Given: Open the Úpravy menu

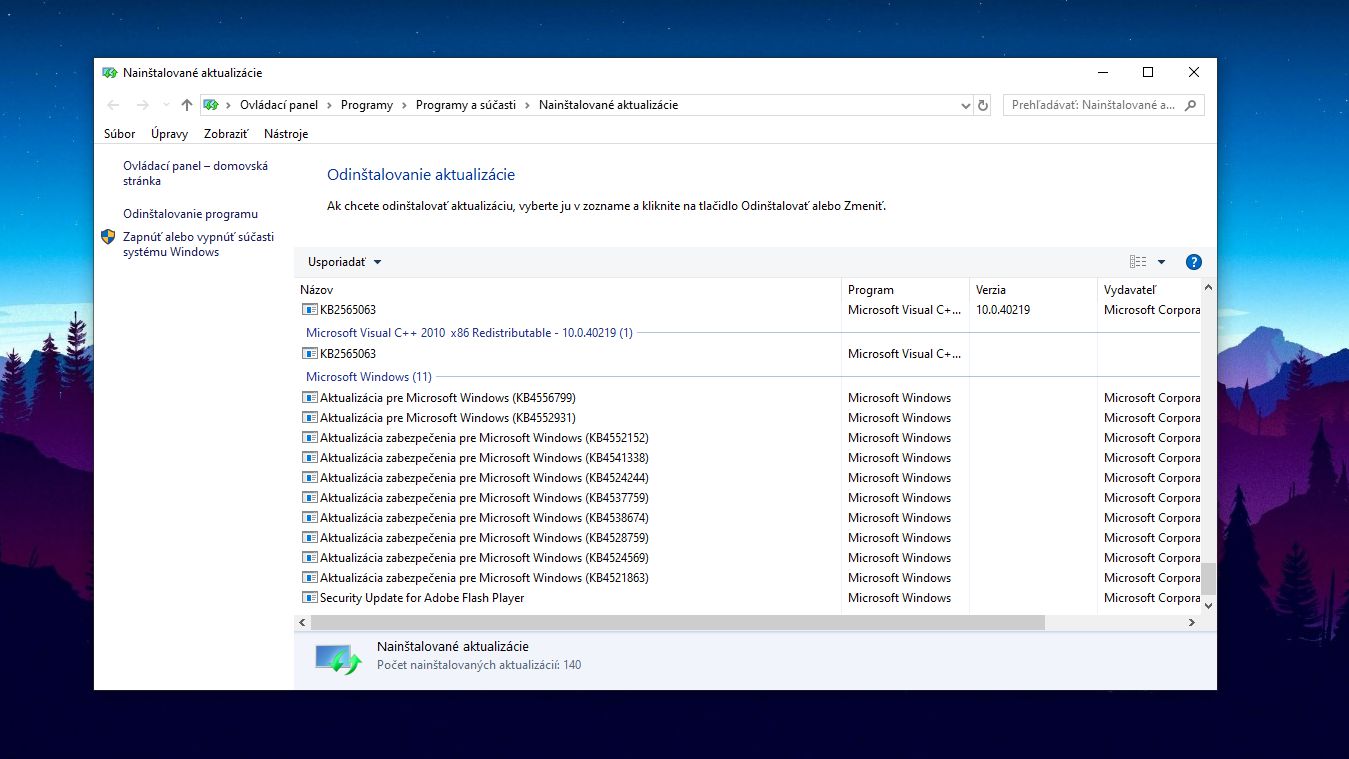Looking at the screenshot, I should click(169, 134).
